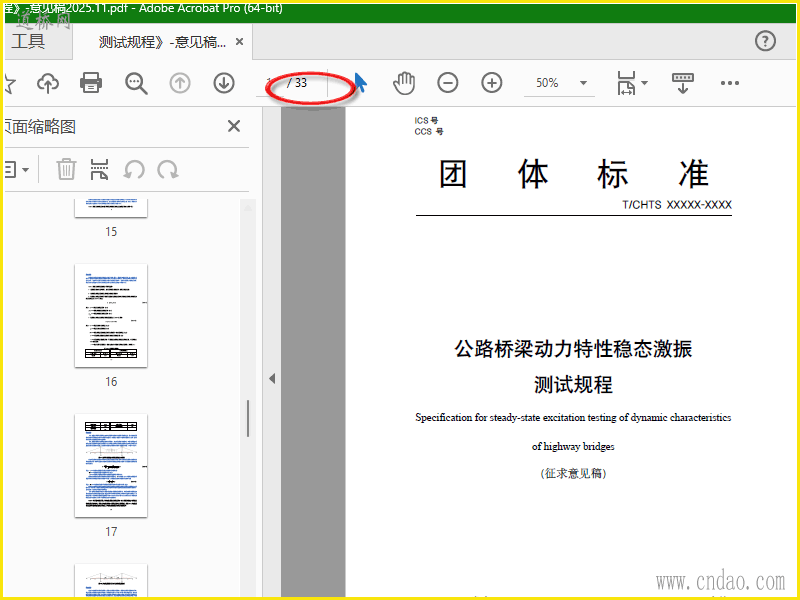Go to previous page arrow
This screenshot has height=600, width=800.
pos(180,83)
